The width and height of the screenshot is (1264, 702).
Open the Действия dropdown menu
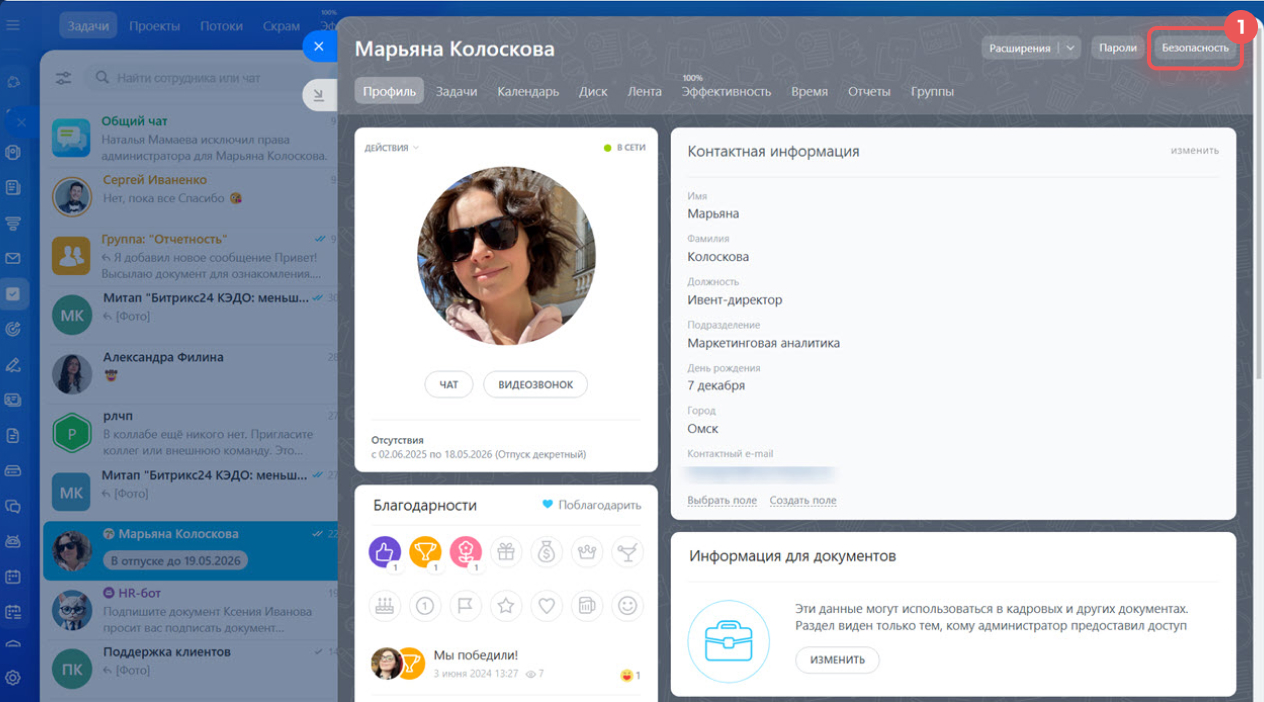[392, 148]
